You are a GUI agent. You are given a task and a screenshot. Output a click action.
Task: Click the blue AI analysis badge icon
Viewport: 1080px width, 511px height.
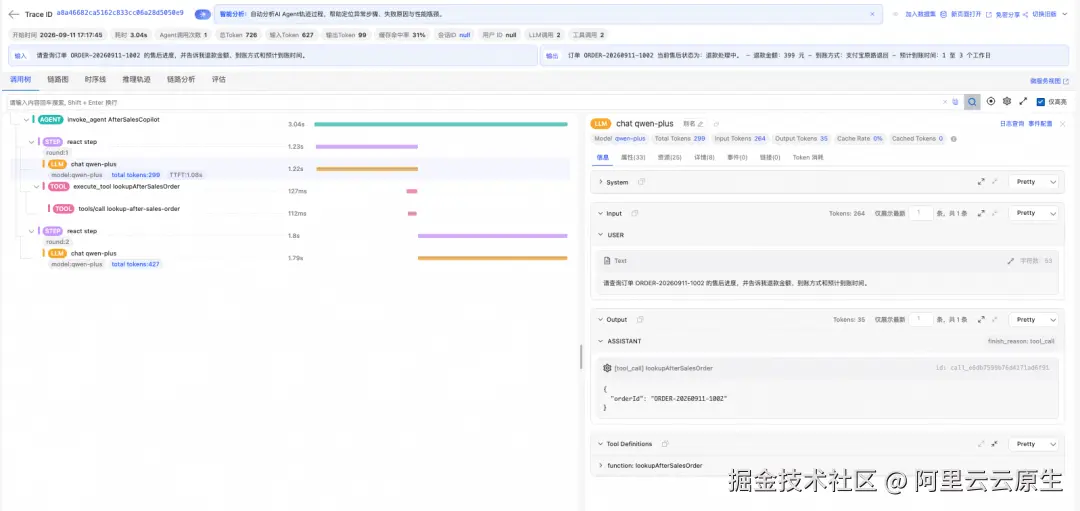(x=202, y=14)
